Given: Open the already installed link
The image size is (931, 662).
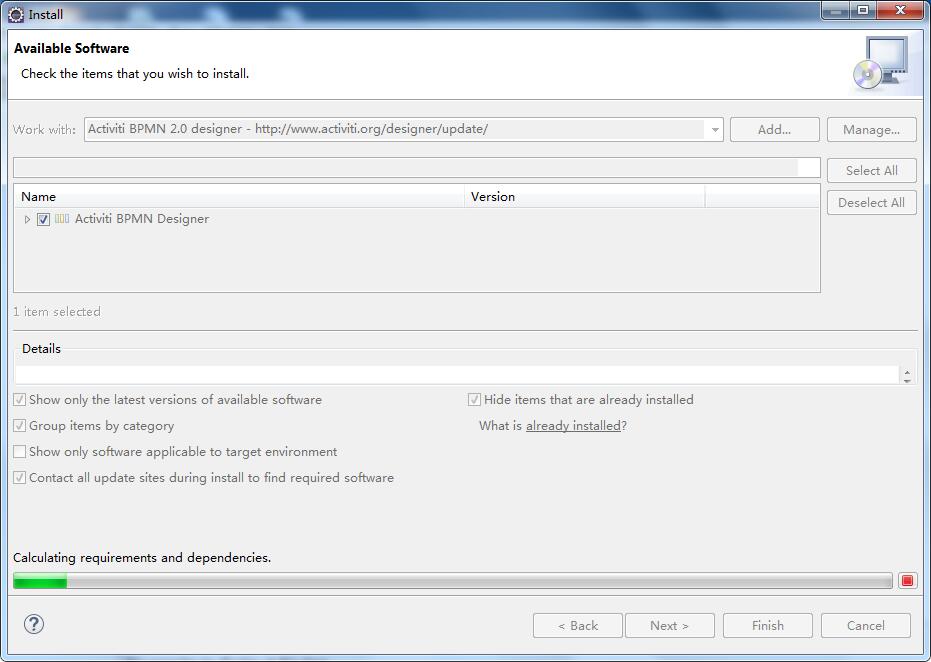Looking at the screenshot, I should tap(573, 426).
